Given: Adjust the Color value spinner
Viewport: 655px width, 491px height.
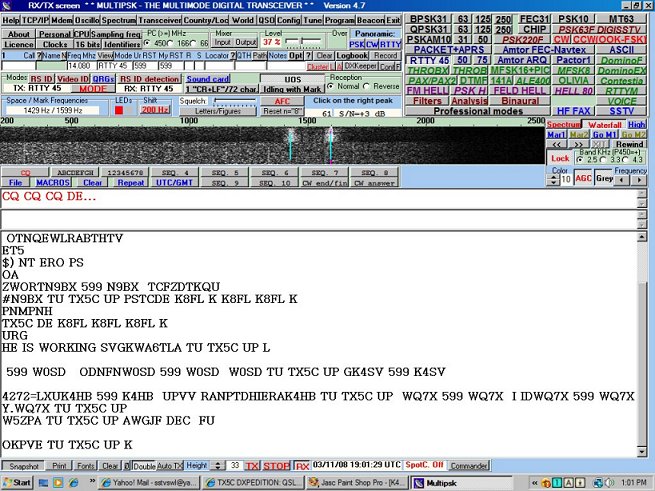Looking at the screenshot, I should 553,180.
